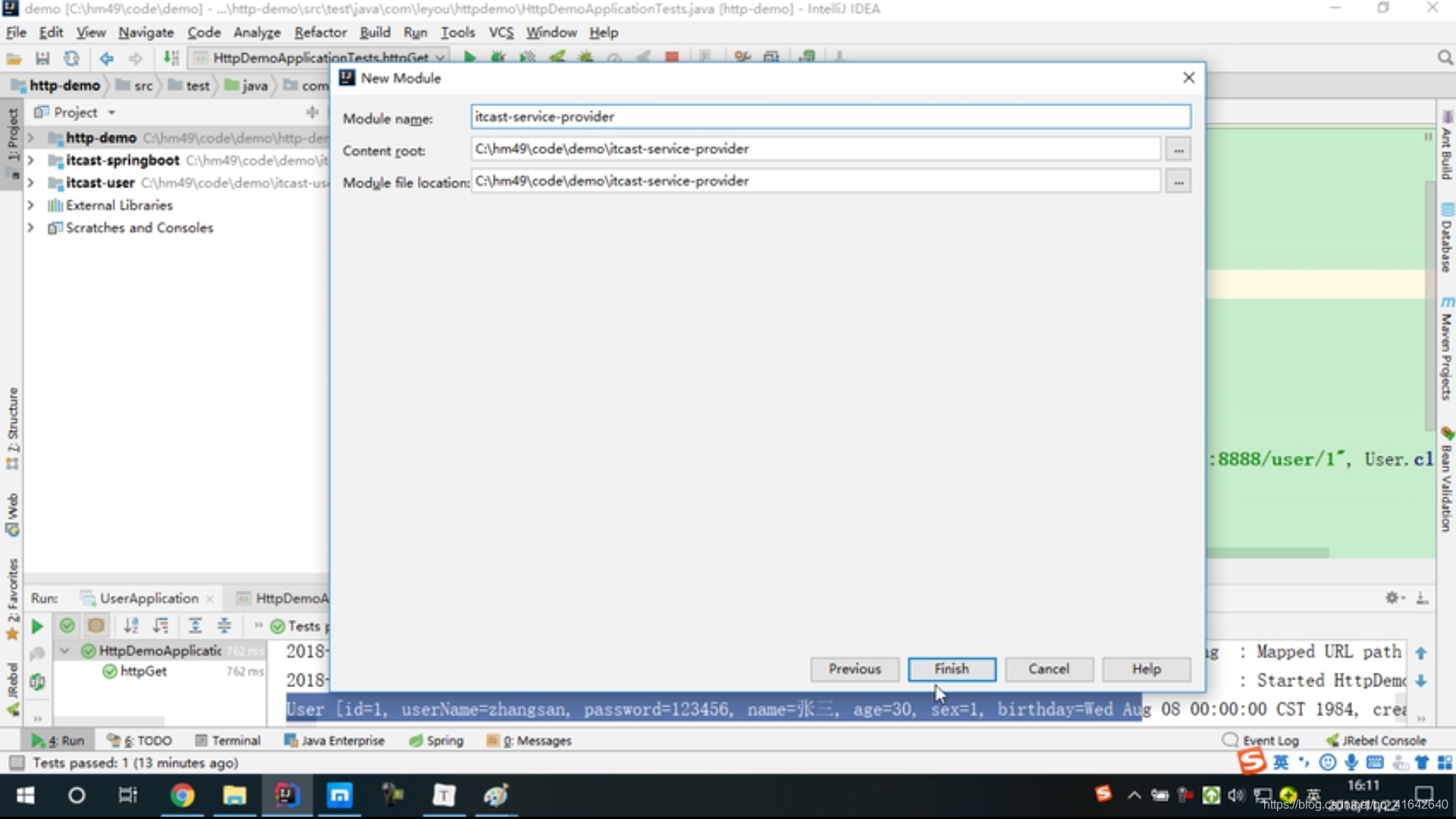Open Chrome from the taskbar
The width and height of the screenshot is (1456, 819).
point(182,795)
